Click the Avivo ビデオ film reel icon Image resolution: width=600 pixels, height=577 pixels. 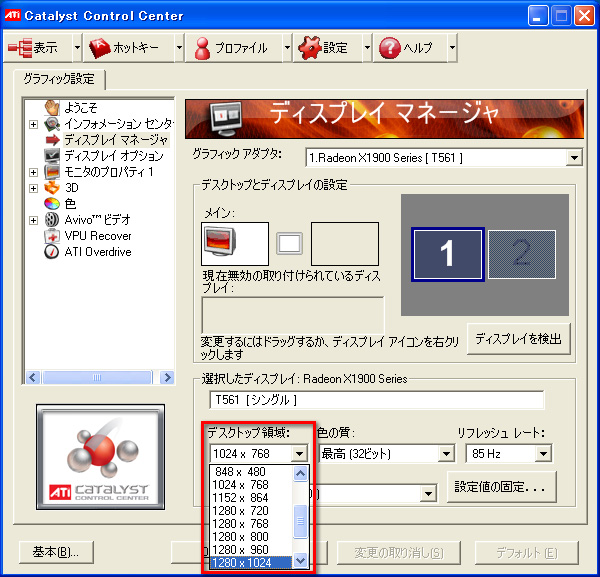[x=52, y=220]
